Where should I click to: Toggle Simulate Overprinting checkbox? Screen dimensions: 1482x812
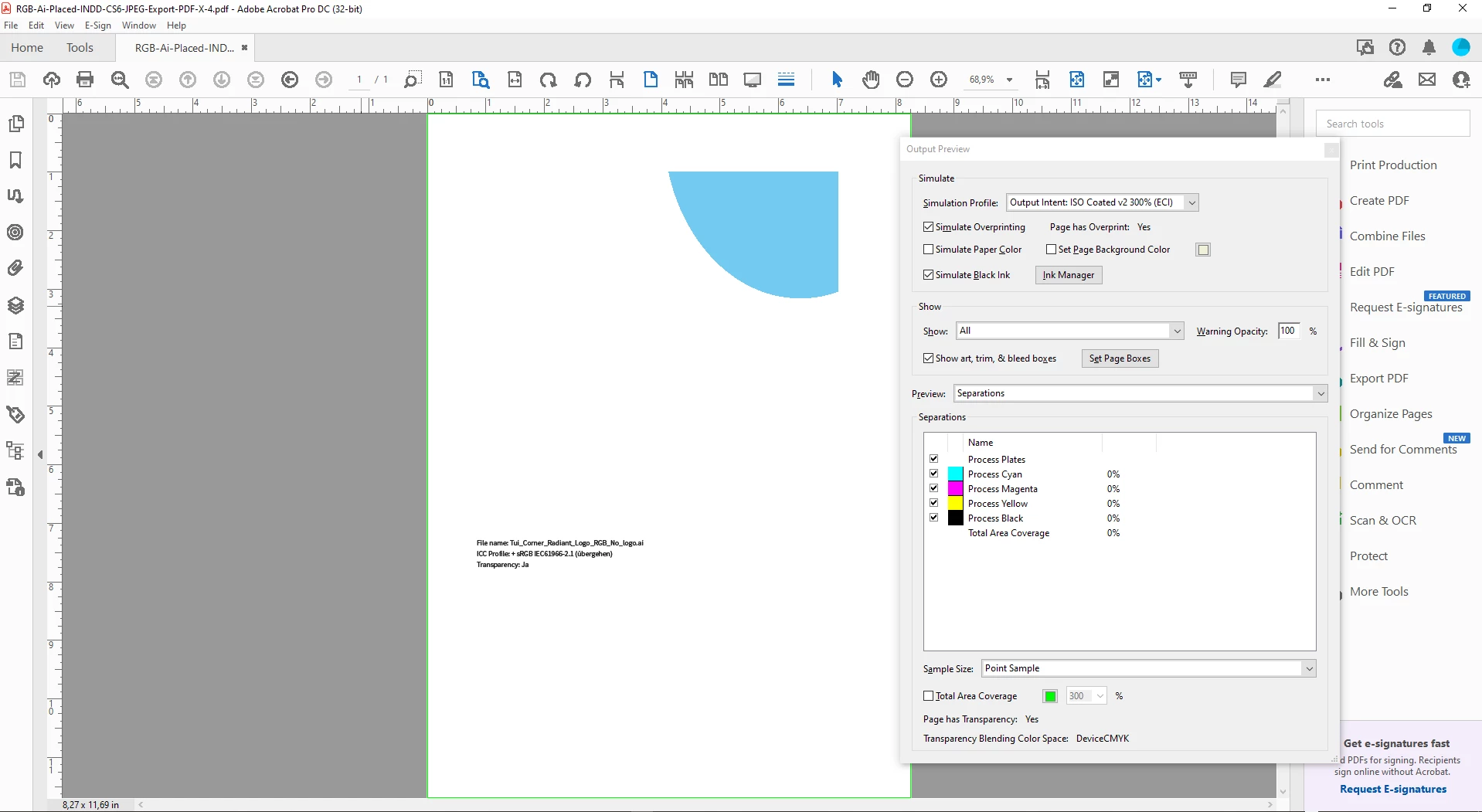[x=928, y=227]
